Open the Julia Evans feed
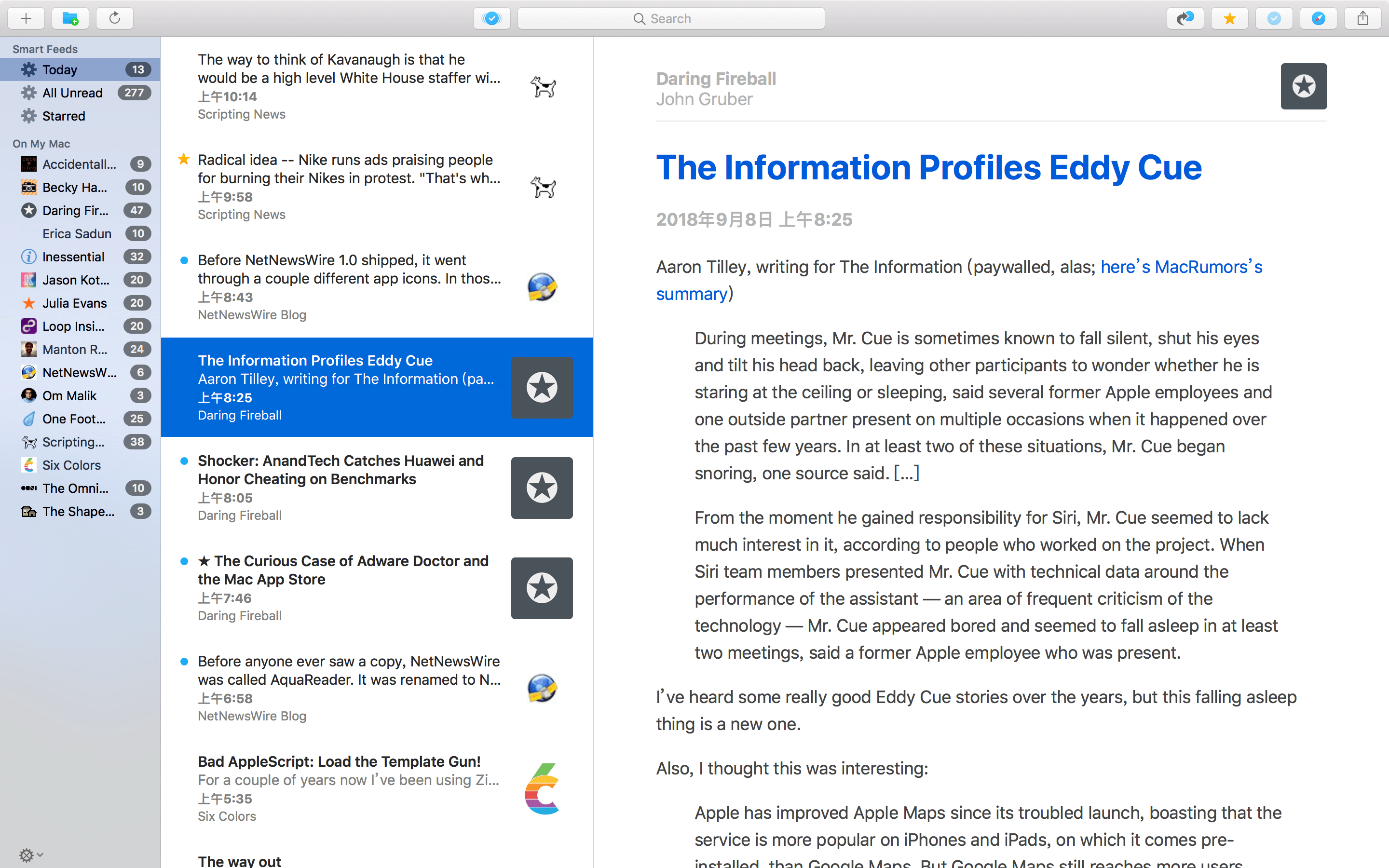 [x=81, y=303]
